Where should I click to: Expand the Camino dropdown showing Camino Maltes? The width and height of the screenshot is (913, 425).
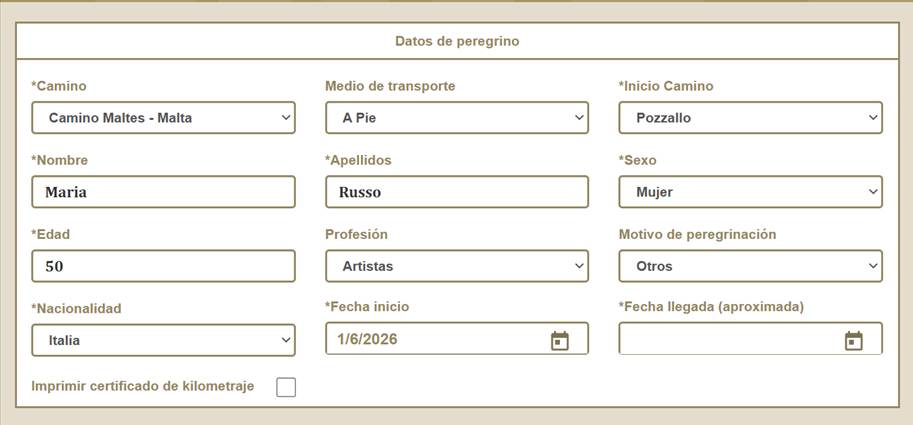pos(164,118)
